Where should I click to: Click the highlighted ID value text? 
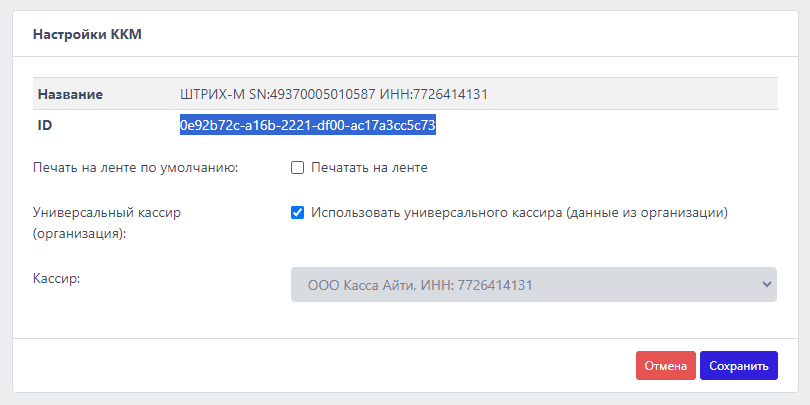(308, 126)
